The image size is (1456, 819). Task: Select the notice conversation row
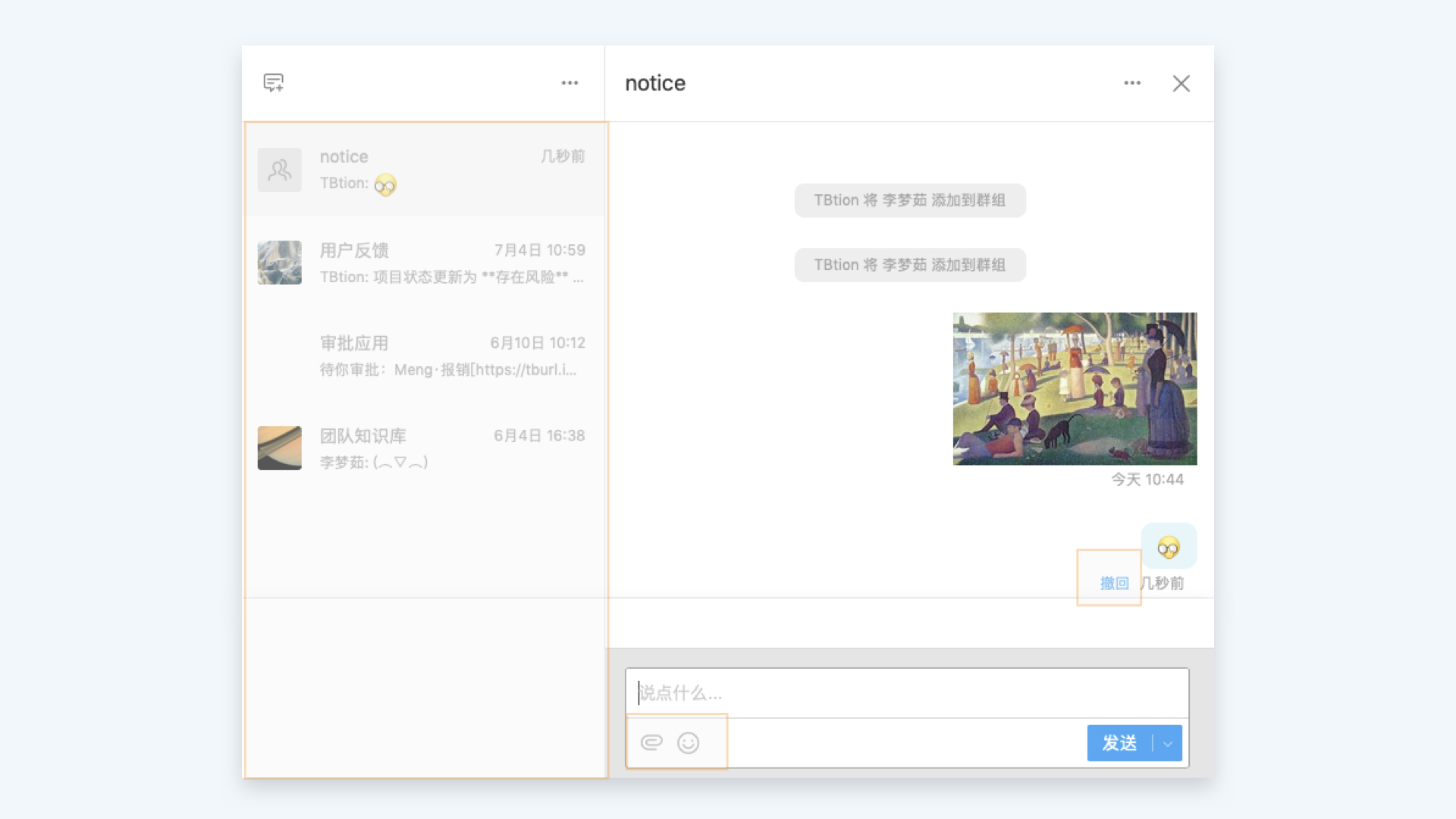point(425,170)
